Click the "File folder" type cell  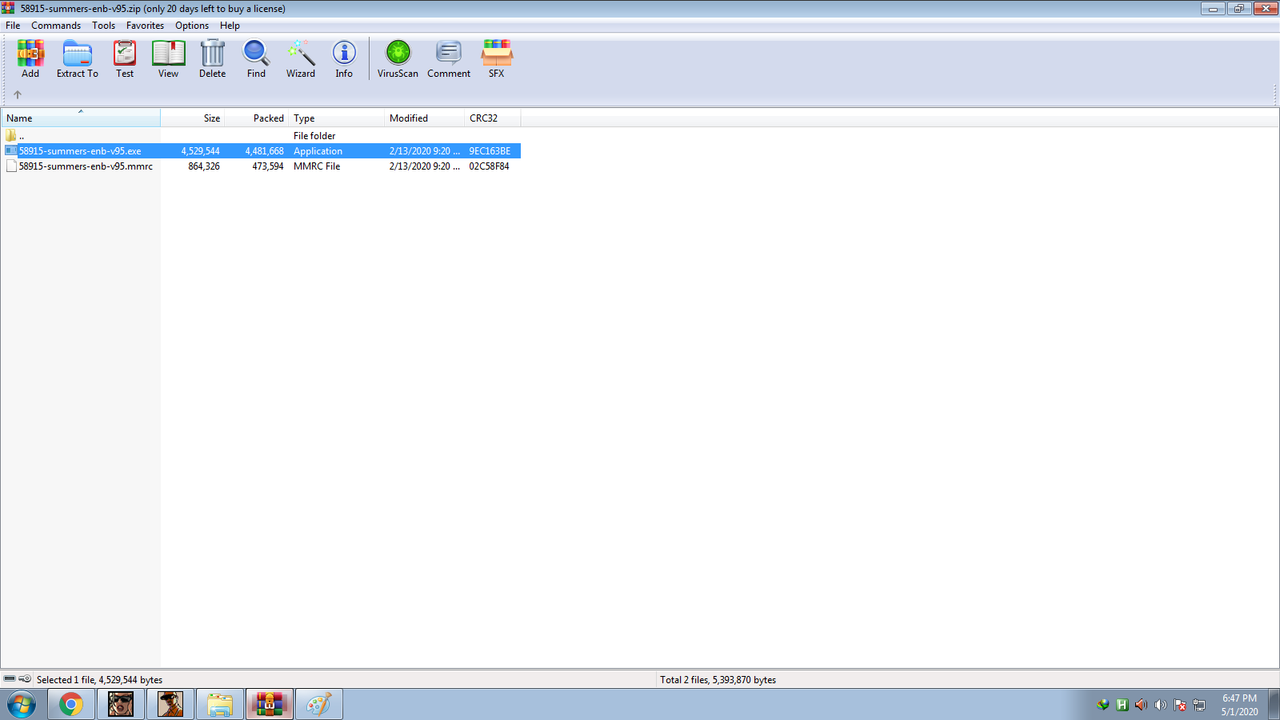(x=314, y=135)
